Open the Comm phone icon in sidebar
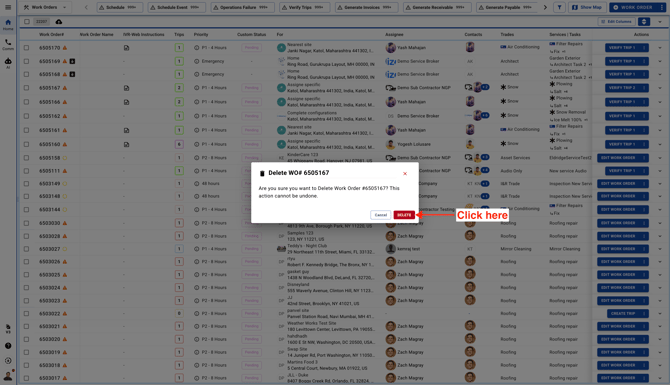Viewport: 670px width, 385px height. tap(8, 44)
